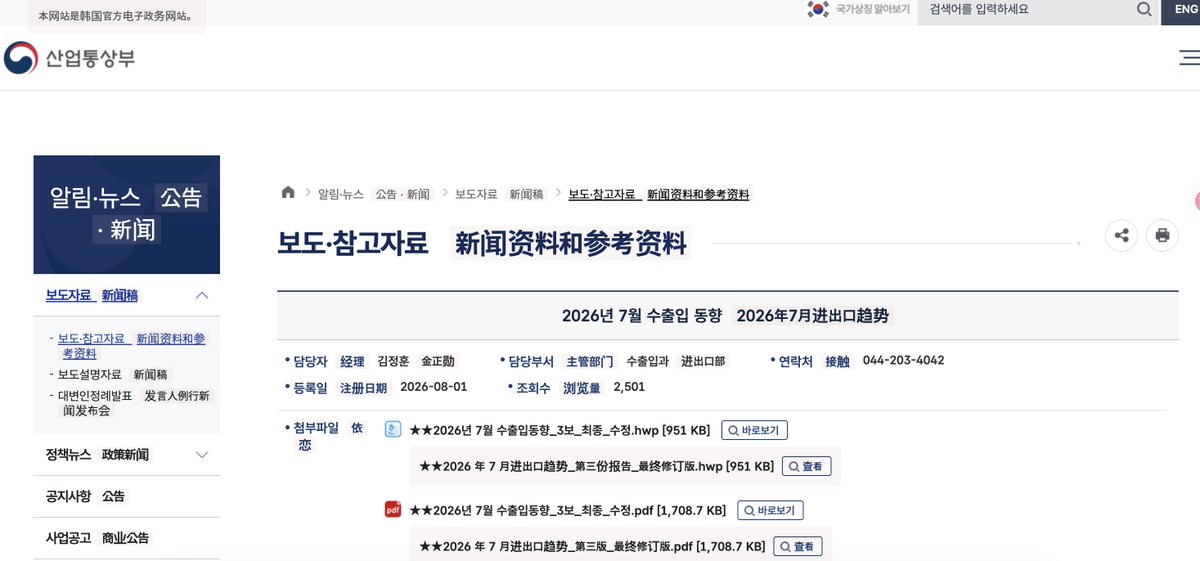Viewport: 1200px width, 561px height.
Task: Click the 알림·뉴스 sidebar header banner
Action: pos(126,214)
